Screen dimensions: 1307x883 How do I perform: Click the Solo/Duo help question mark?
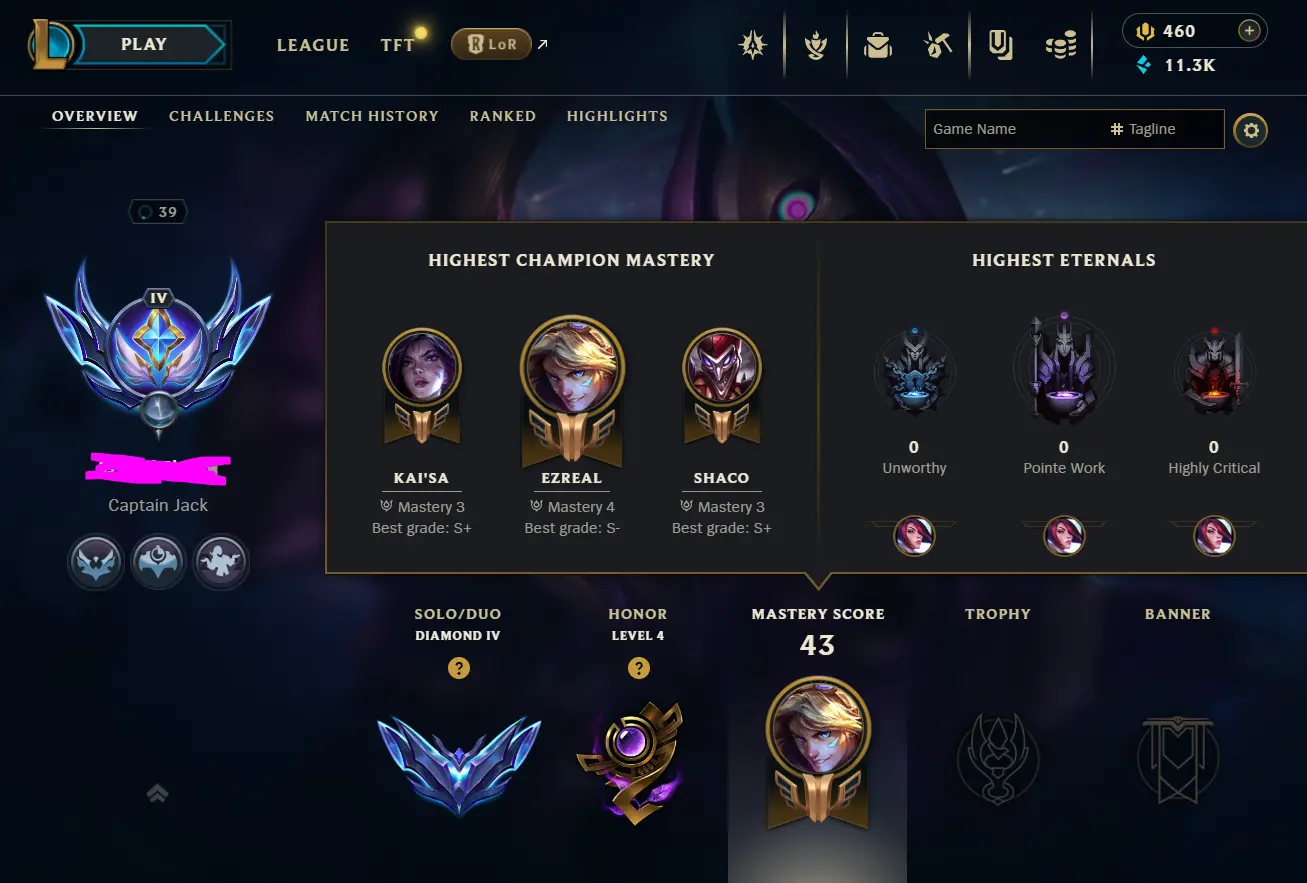coord(459,668)
